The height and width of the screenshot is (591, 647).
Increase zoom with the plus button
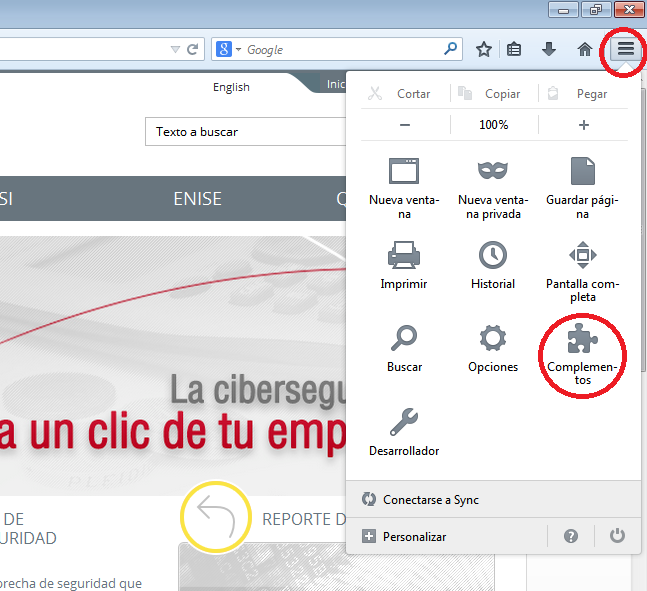(x=584, y=125)
